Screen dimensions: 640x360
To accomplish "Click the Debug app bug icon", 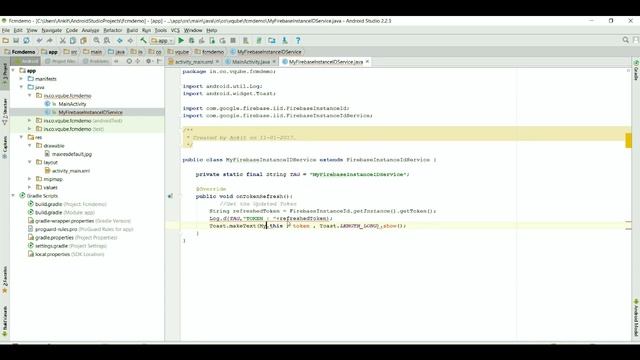I will tap(191, 40).
